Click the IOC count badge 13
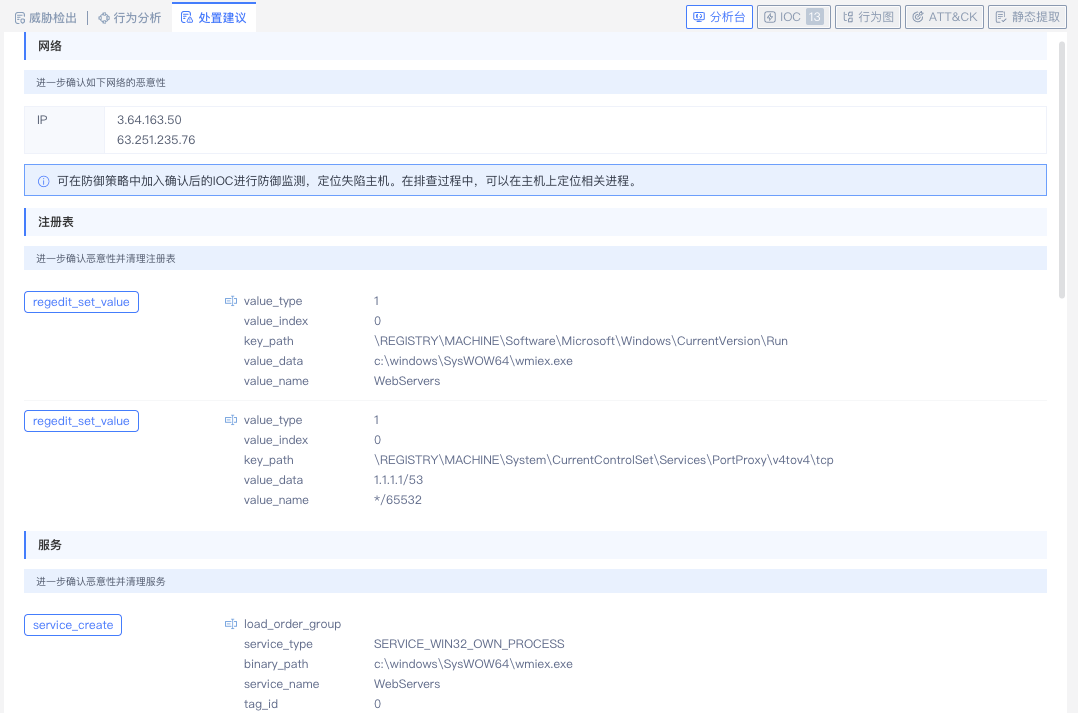Image resolution: width=1078 pixels, height=713 pixels. [815, 17]
